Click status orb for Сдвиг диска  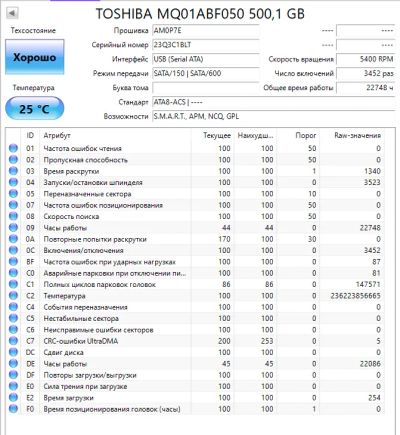click(13, 352)
